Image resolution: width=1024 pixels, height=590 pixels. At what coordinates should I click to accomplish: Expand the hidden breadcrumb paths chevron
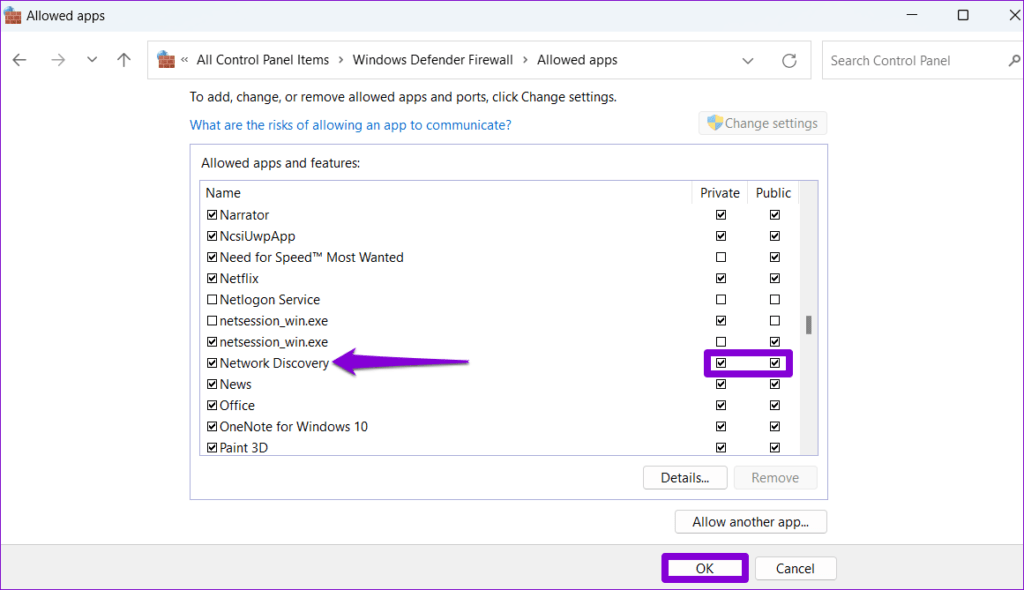pyautogui.click(x=187, y=60)
